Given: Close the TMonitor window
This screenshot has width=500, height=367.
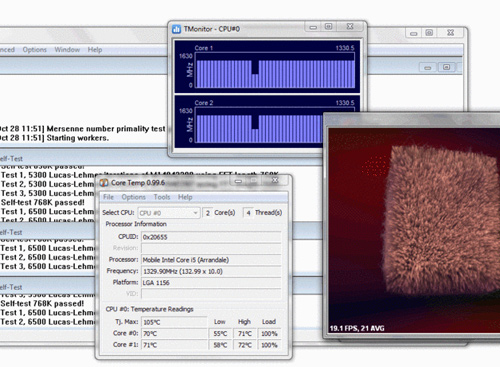Looking at the screenshot, I should point(350,27).
